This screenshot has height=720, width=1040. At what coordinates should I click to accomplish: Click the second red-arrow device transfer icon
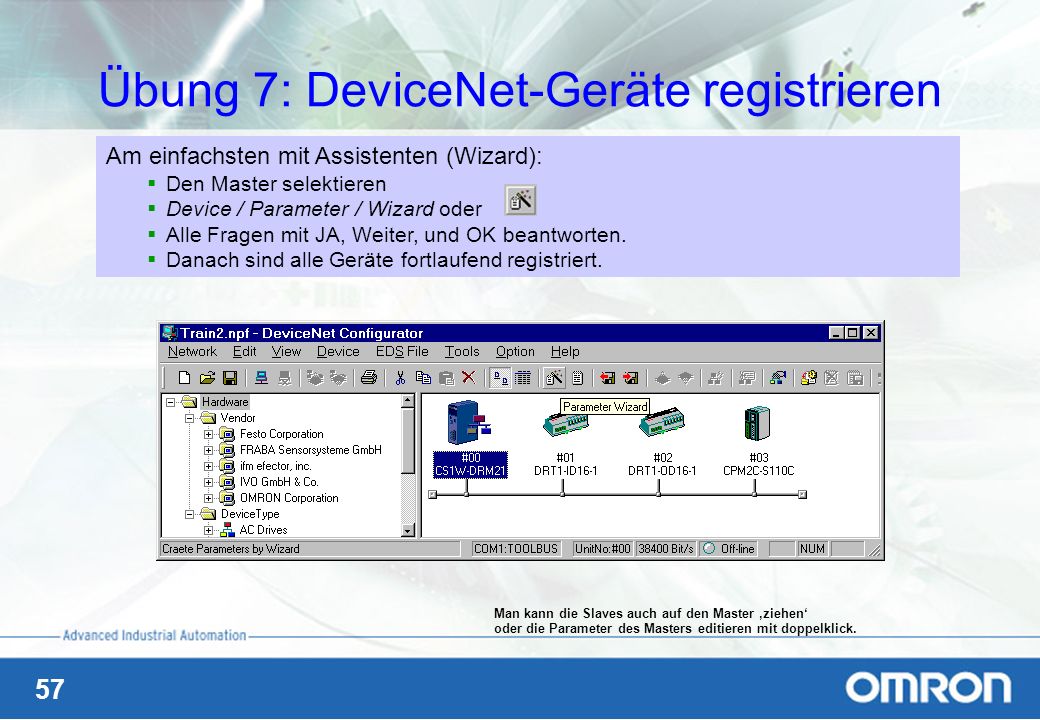(x=631, y=378)
